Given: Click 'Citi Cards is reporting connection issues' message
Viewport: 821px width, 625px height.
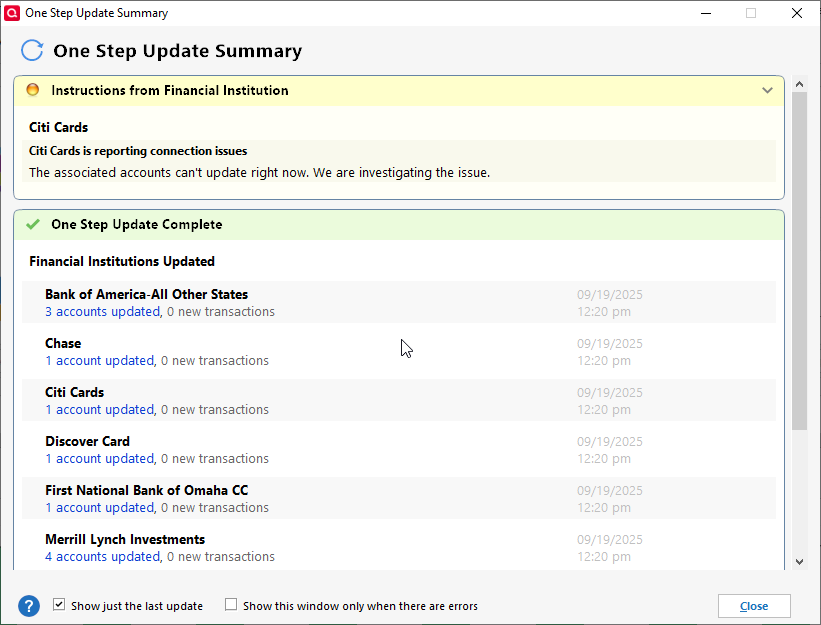Looking at the screenshot, I should (x=138, y=151).
